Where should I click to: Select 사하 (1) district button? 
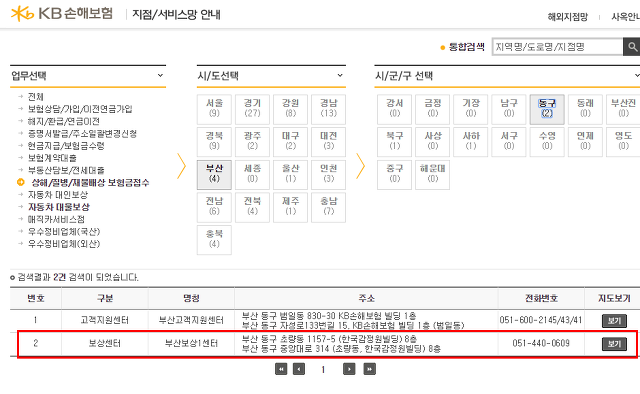point(471,142)
